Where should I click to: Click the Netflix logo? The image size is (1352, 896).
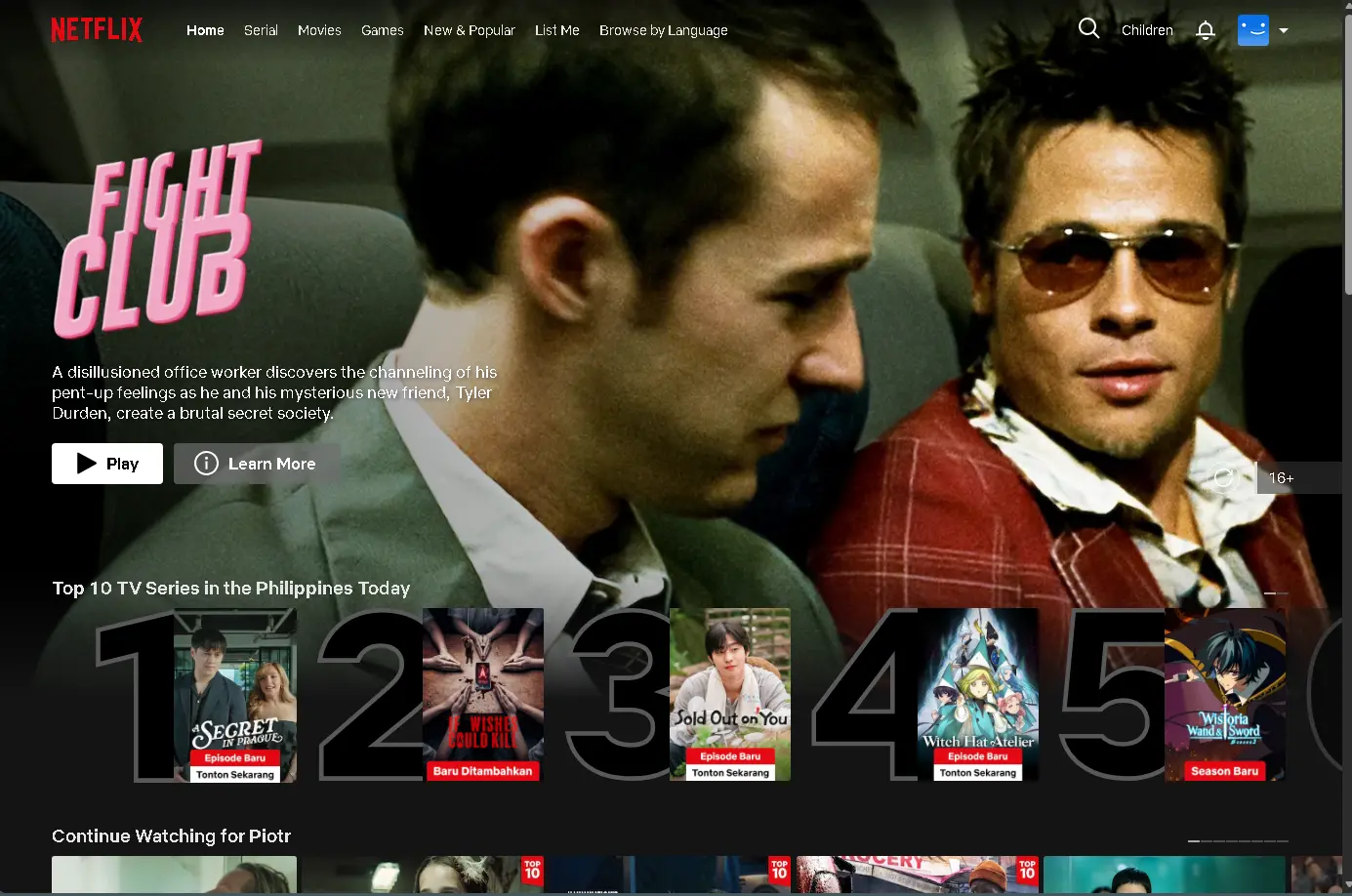click(x=97, y=30)
